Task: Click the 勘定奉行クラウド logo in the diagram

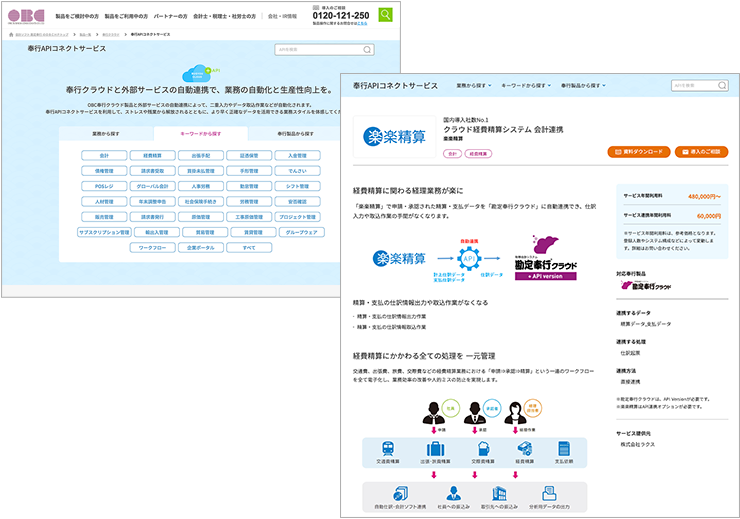Action: pyautogui.click(x=546, y=258)
